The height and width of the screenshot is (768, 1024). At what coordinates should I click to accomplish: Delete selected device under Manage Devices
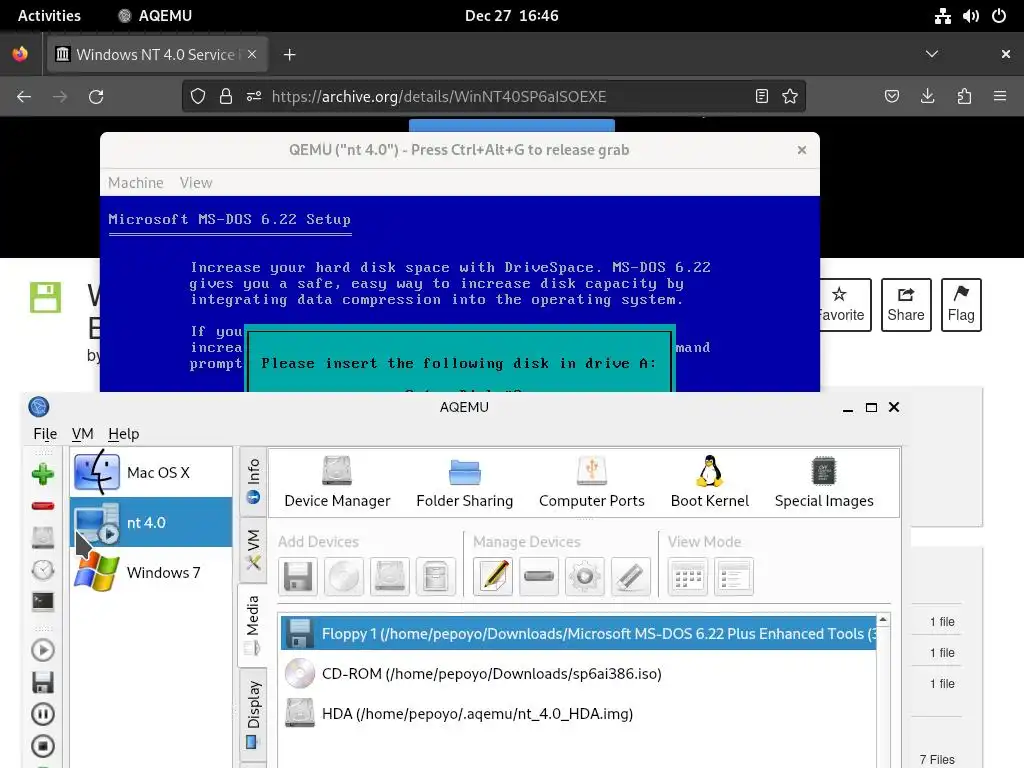pyautogui.click(x=539, y=577)
